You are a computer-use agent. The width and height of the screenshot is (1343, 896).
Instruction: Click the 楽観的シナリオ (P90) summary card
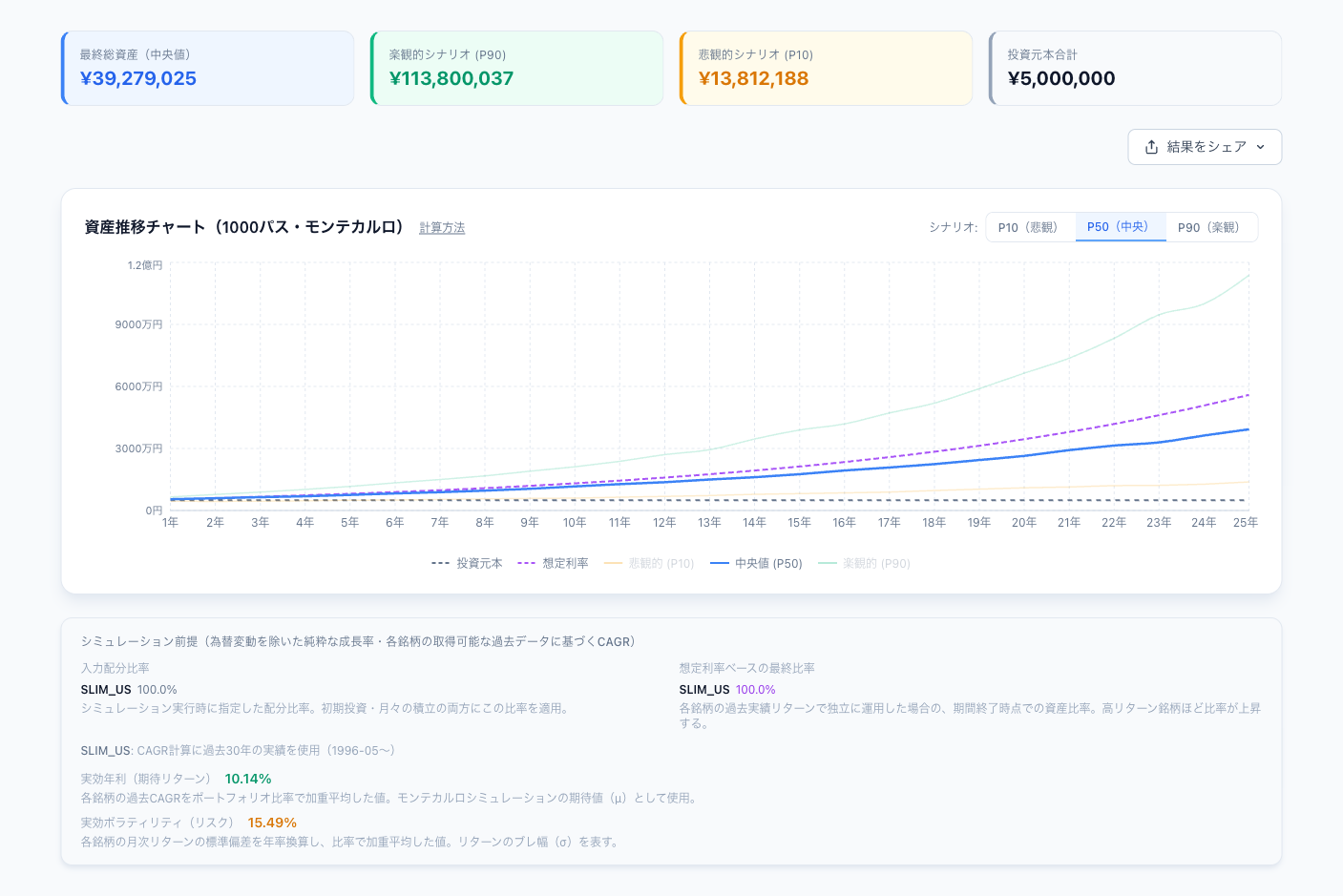[516, 69]
